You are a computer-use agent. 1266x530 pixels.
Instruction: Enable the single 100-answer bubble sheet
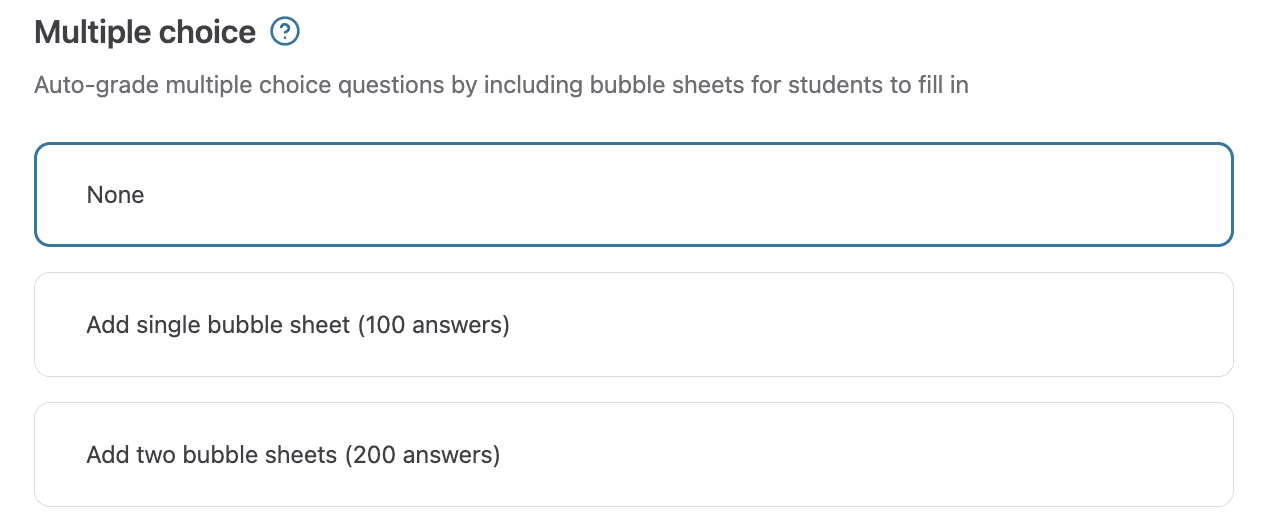click(633, 325)
